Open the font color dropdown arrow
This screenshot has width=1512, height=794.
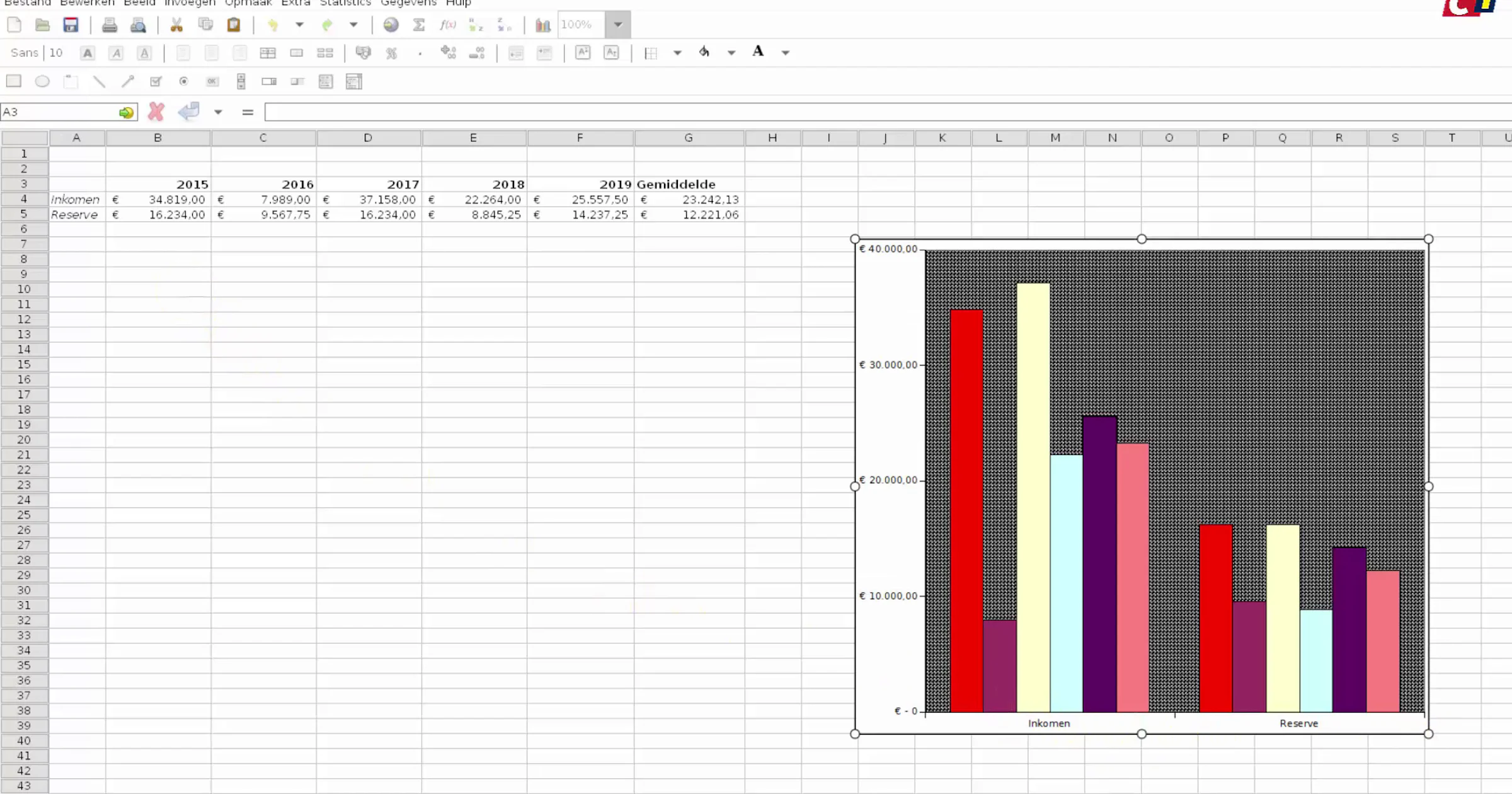786,53
